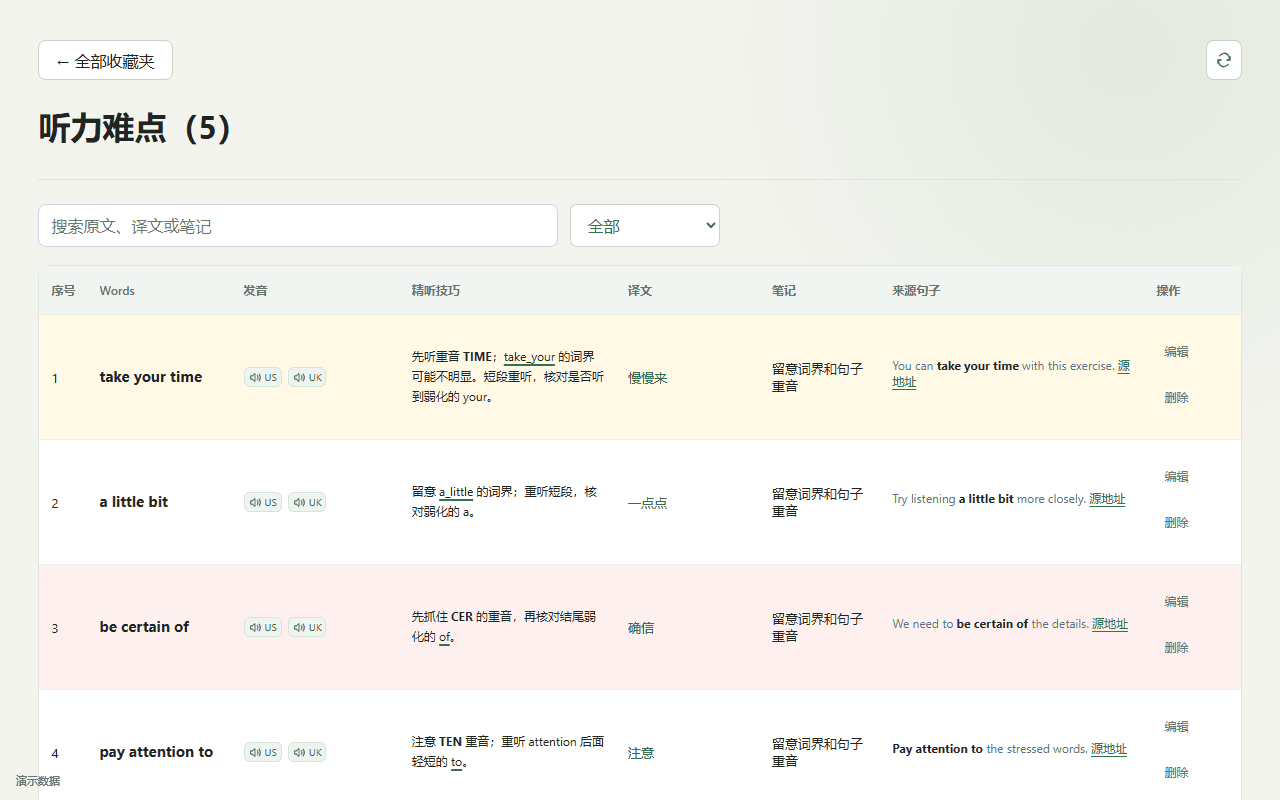Click the translation 注意

point(640,753)
